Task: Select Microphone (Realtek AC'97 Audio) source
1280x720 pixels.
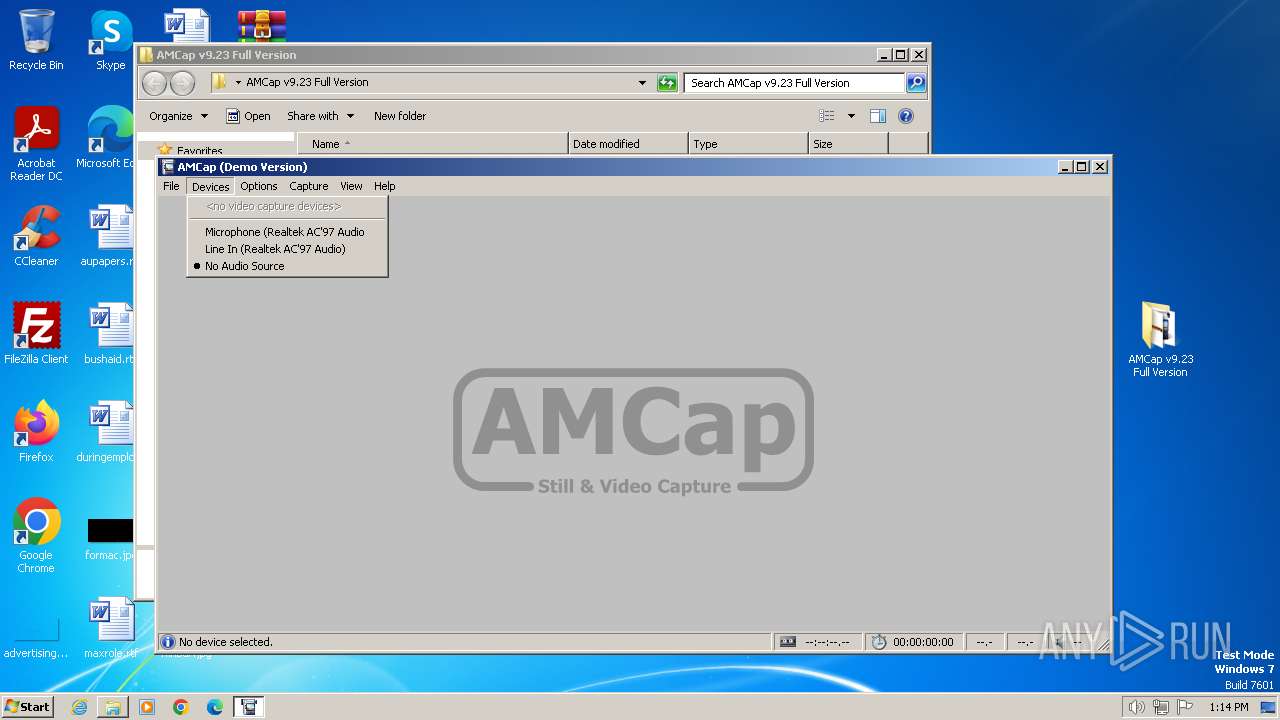Action: 287,232
